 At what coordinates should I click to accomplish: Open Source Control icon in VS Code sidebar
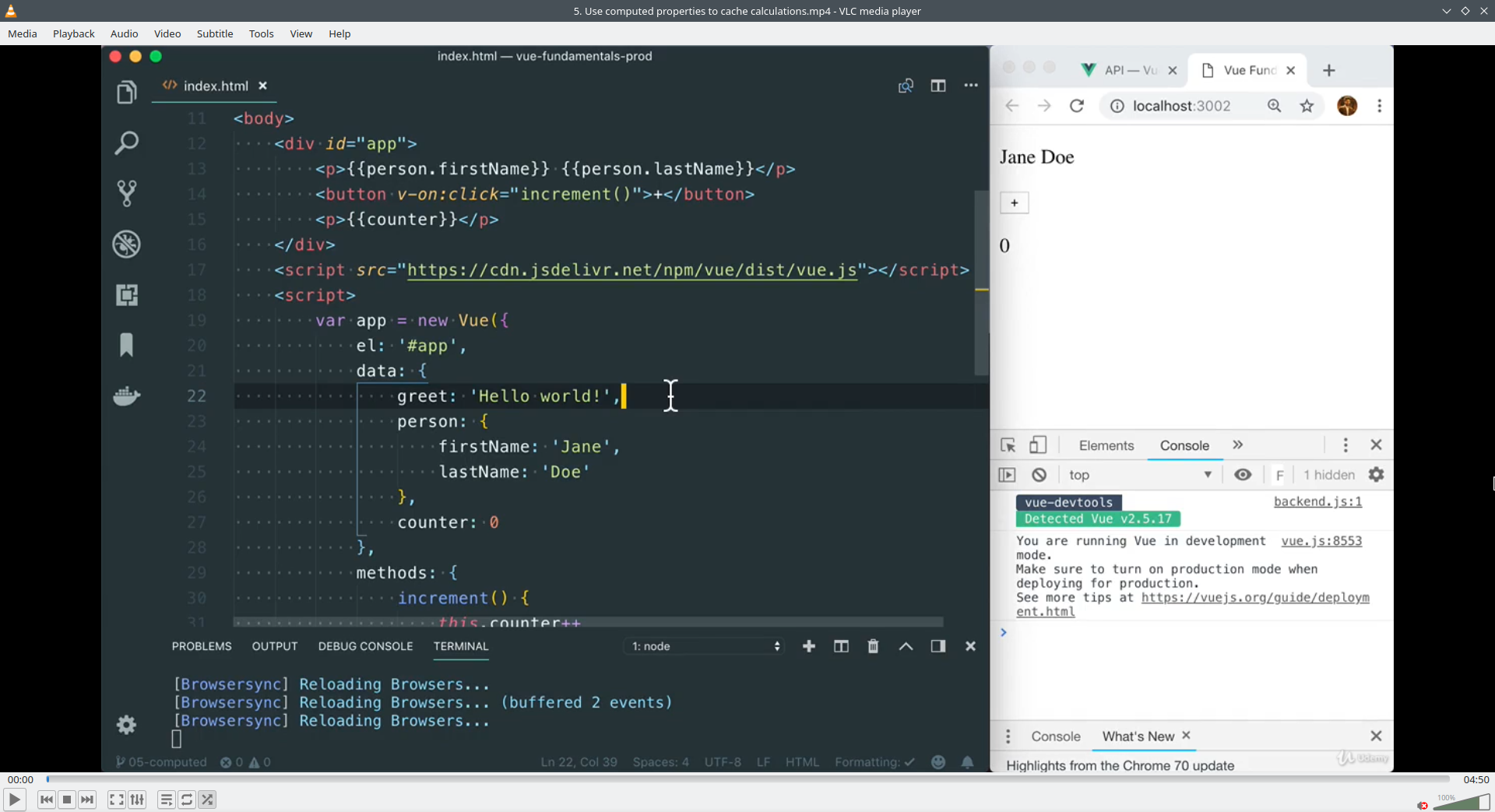(x=126, y=193)
